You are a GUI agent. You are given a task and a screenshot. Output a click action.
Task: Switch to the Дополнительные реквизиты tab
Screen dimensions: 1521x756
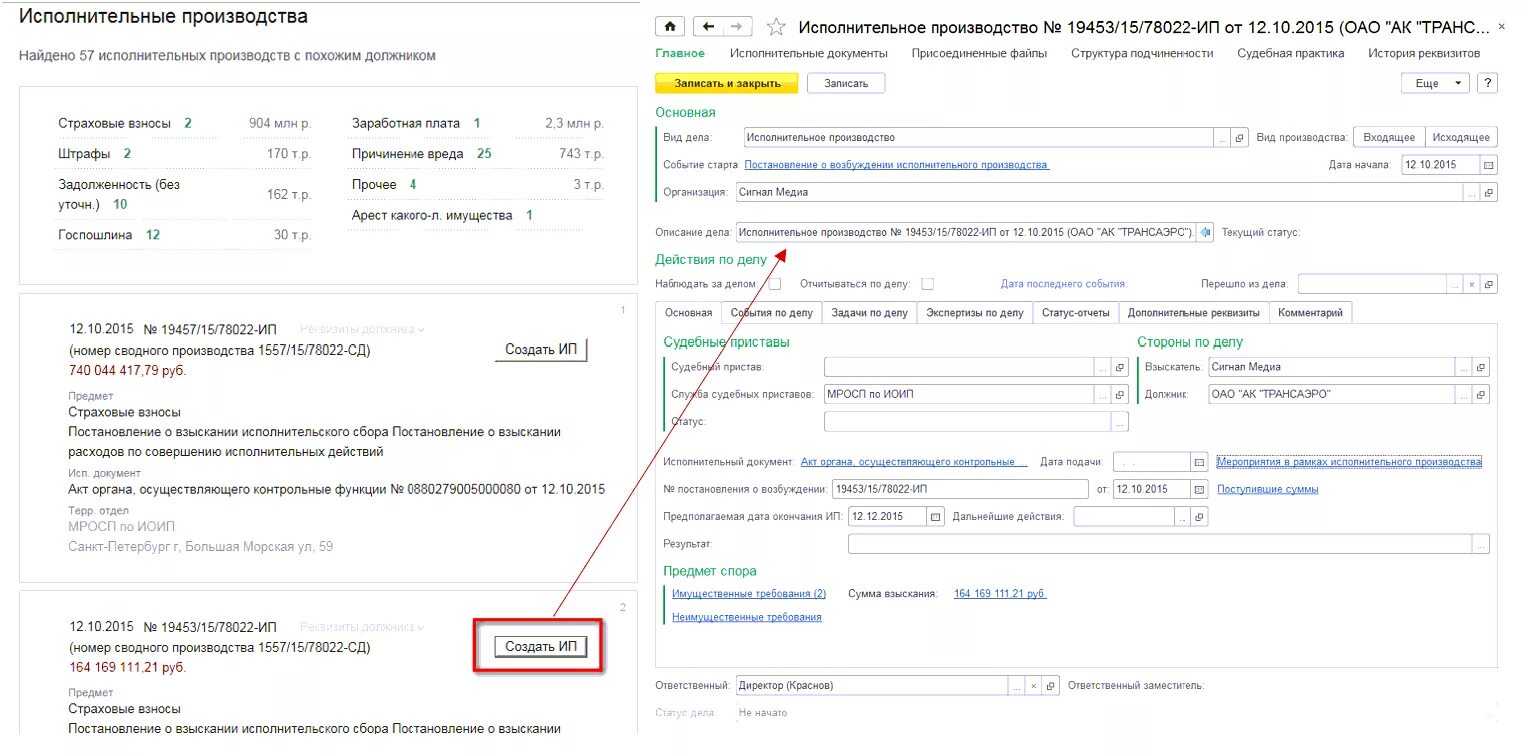[1194, 313]
